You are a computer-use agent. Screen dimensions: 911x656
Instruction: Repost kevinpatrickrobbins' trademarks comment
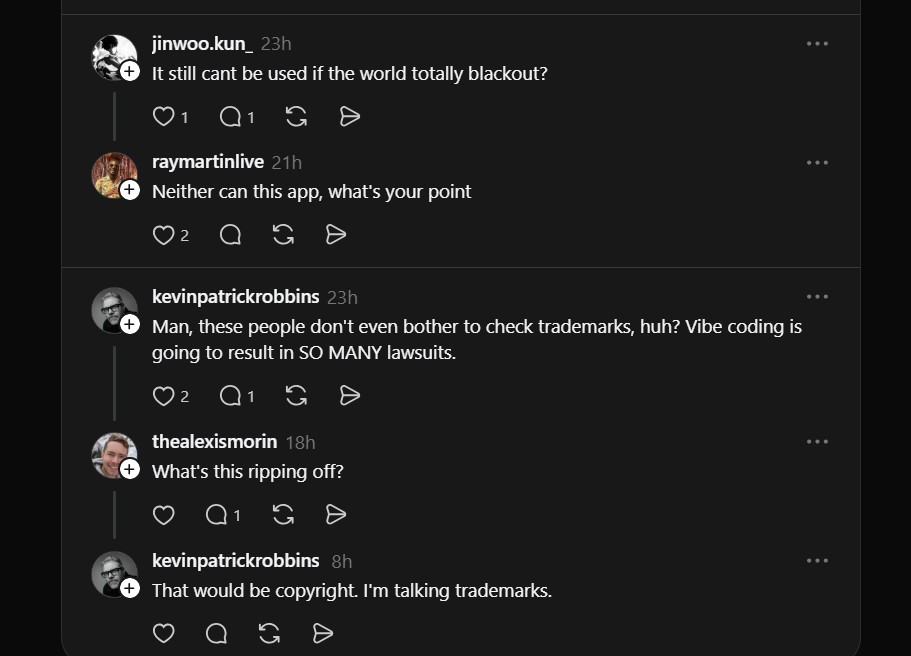click(x=296, y=396)
